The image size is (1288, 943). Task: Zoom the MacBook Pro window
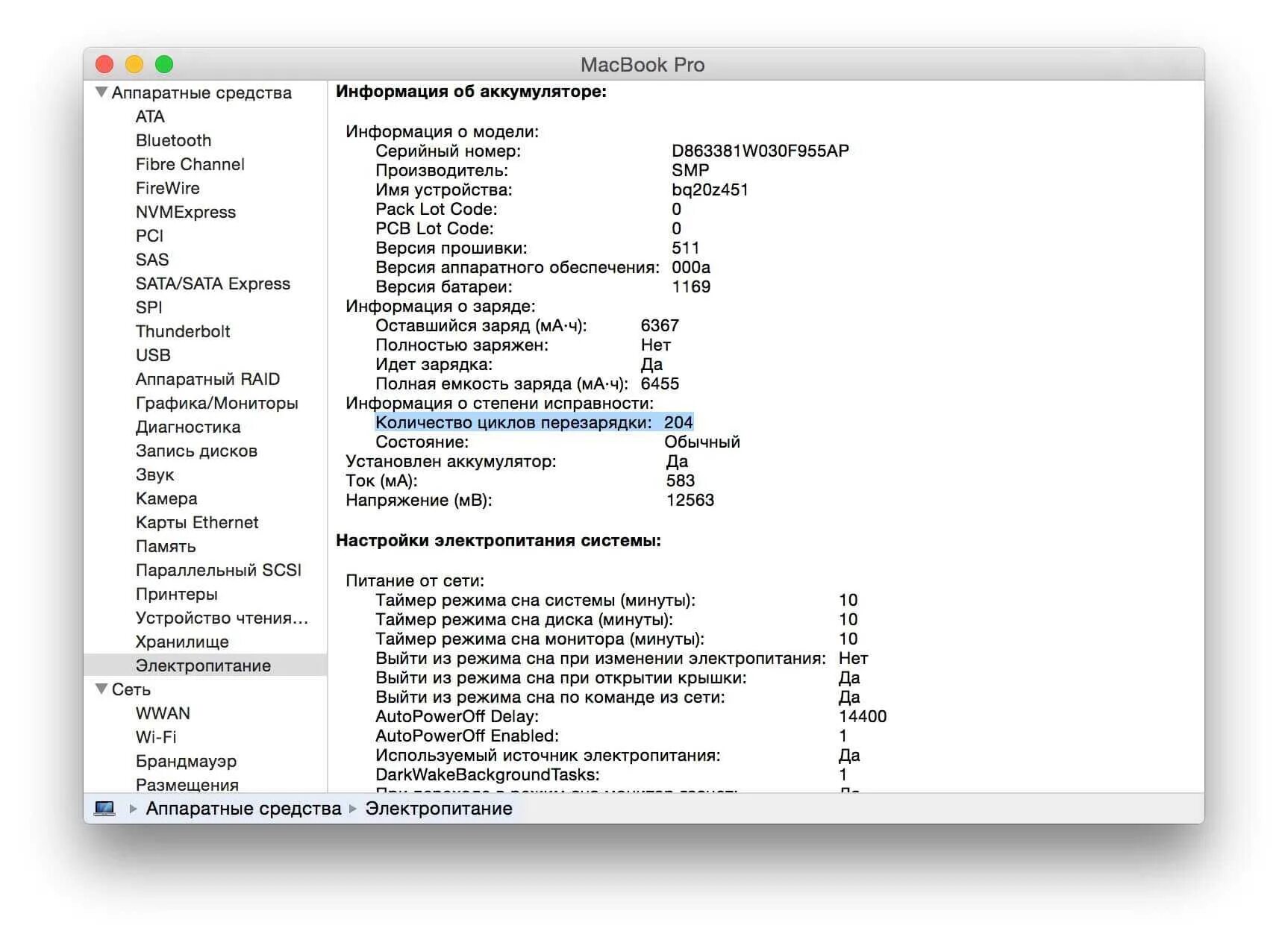click(x=164, y=64)
